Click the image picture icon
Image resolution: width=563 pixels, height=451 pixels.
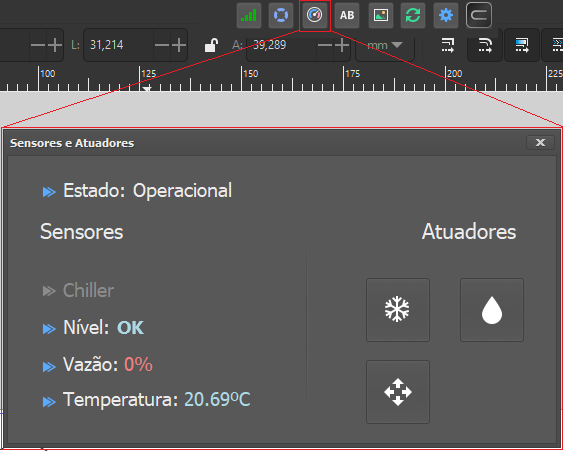coord(381,15)
